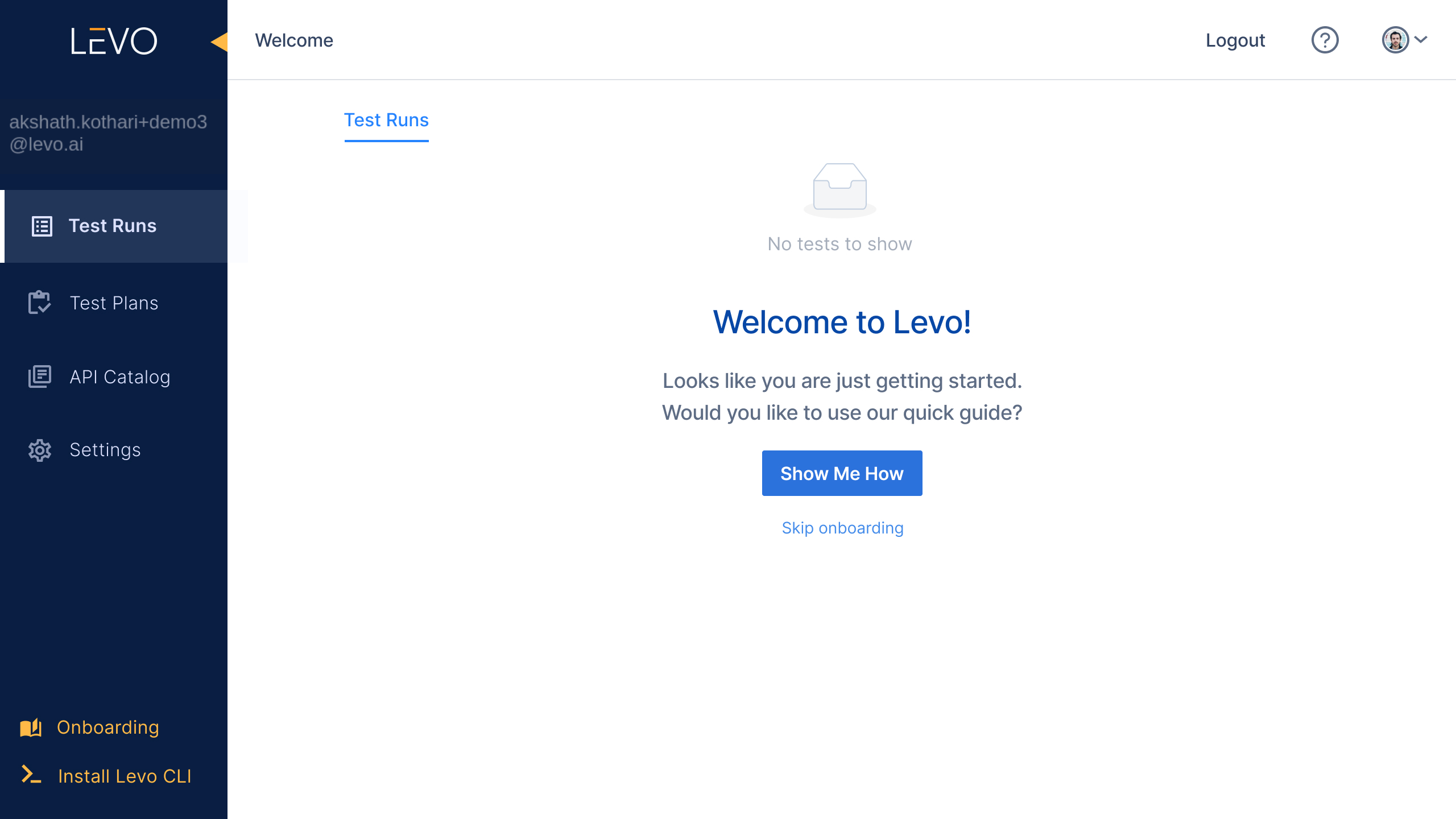Click the Logout link
This screenshot has width=1456, height=819.
[x=1235, y=40]
